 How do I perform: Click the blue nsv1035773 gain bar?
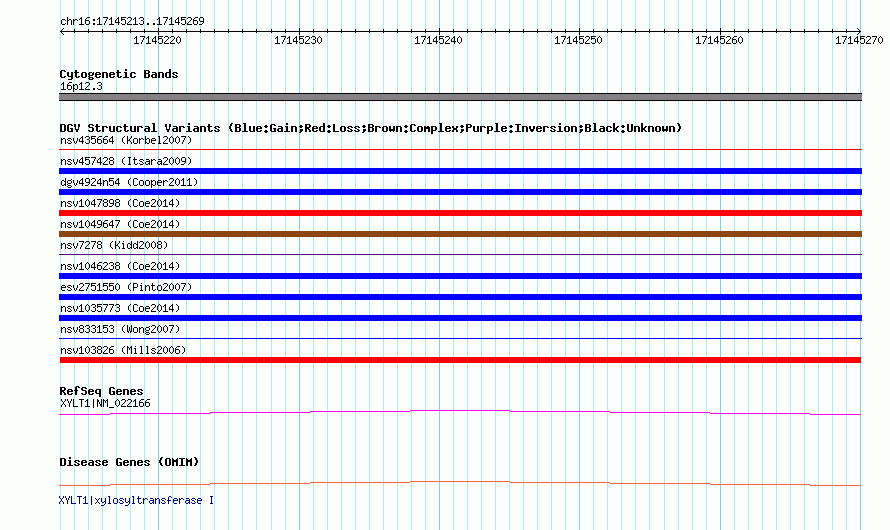(460, 318)
